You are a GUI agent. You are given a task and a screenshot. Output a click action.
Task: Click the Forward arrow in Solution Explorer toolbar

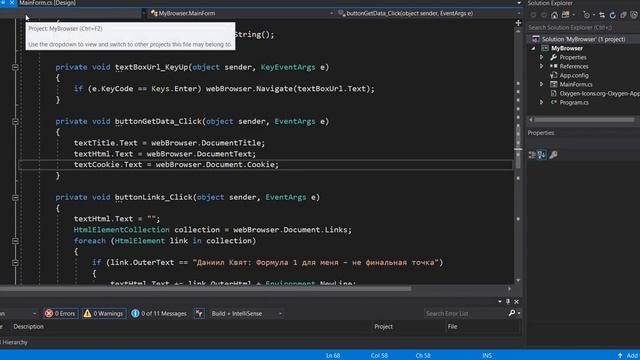(x=544, y=15)
